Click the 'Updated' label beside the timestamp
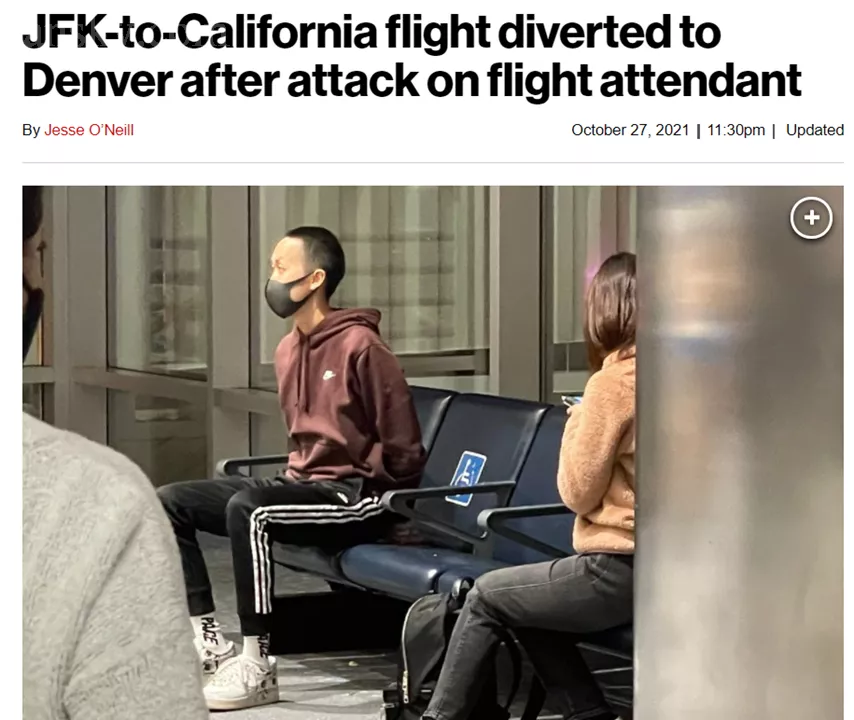Image resolution: width=854 pixels, height=720 pixels. [815, 130]
